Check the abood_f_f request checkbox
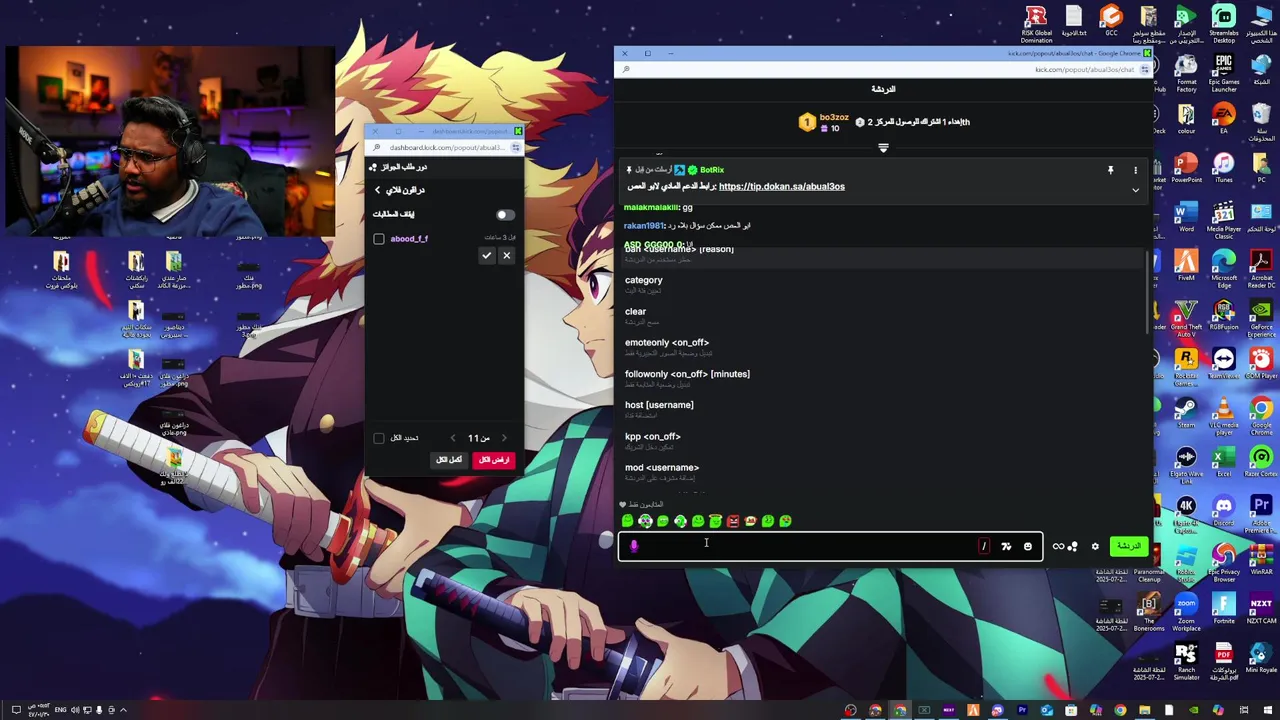Viewport: 1280px width, 720px height. pyautogui.click(x=379, y=239)
